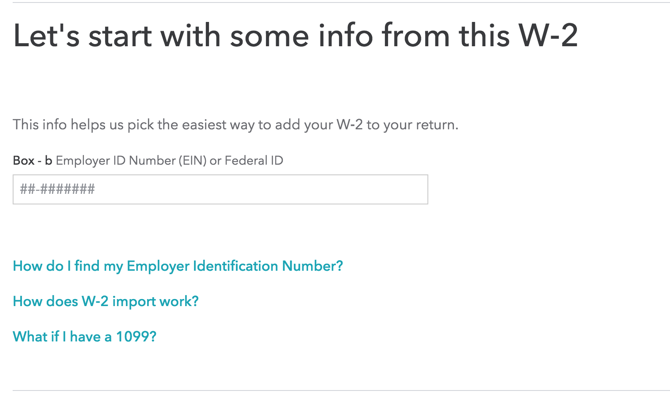670x393 pixels.
Task: Select the help link about having a 1099
Action: click(85, 337)
